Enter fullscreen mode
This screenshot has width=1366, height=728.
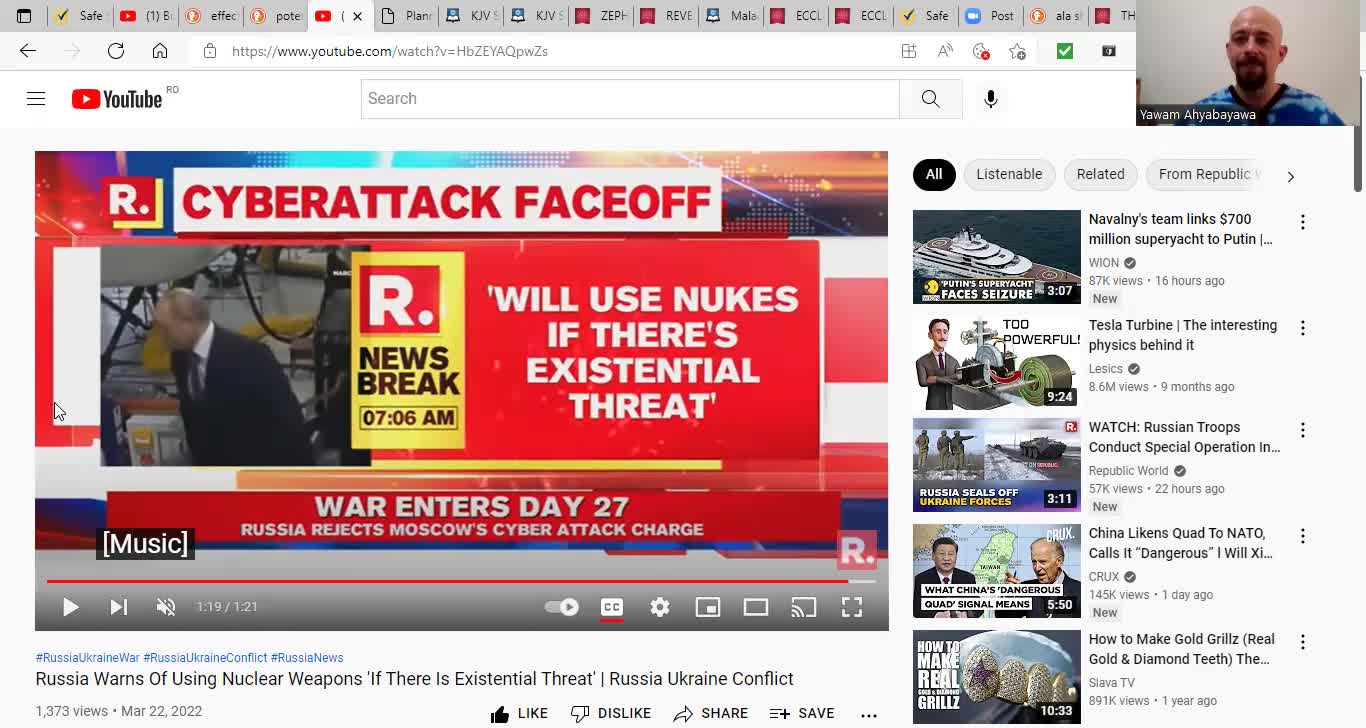(x=851, y=607)
